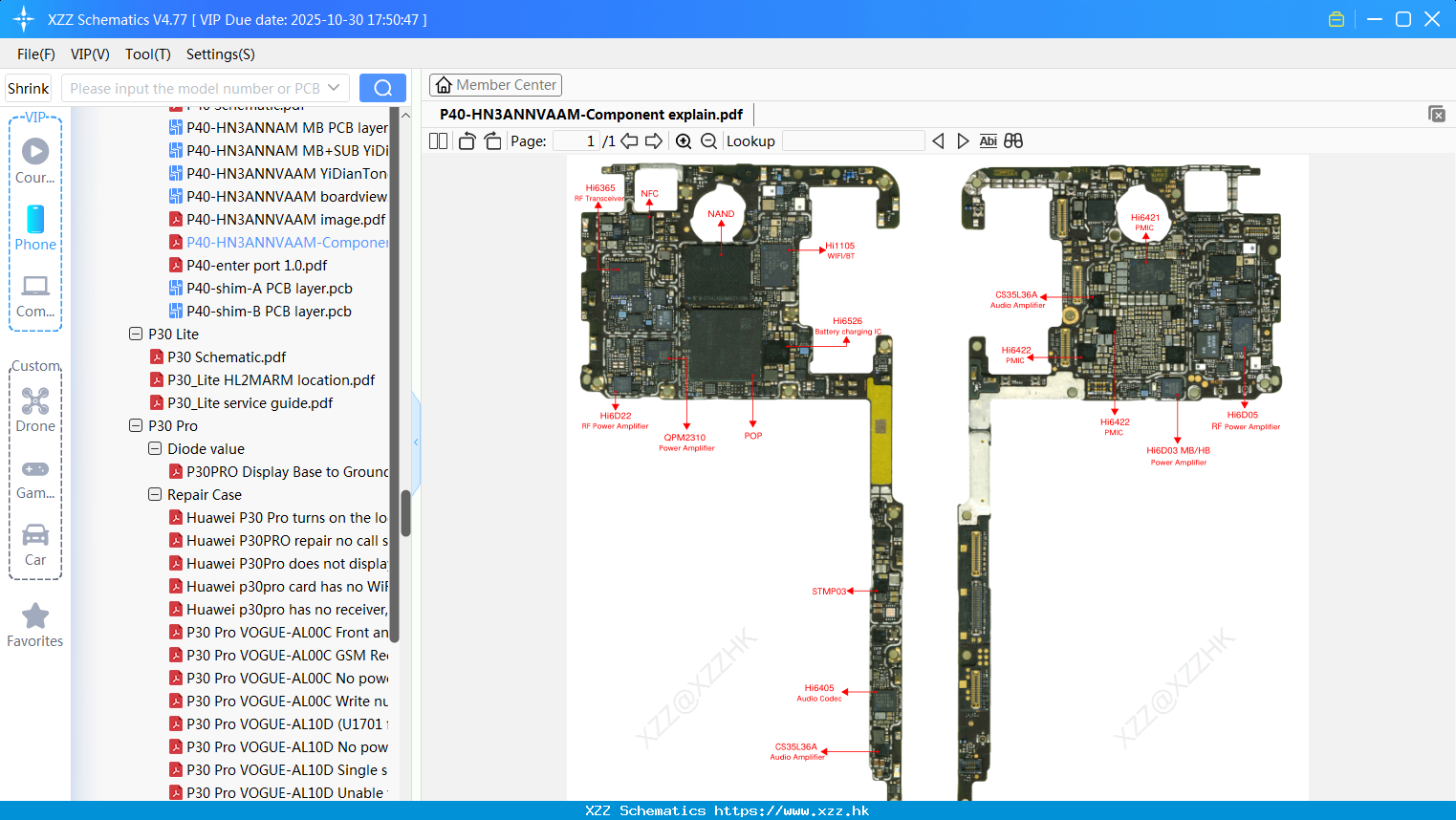Click the XZZ logo icon

point(24,19)
